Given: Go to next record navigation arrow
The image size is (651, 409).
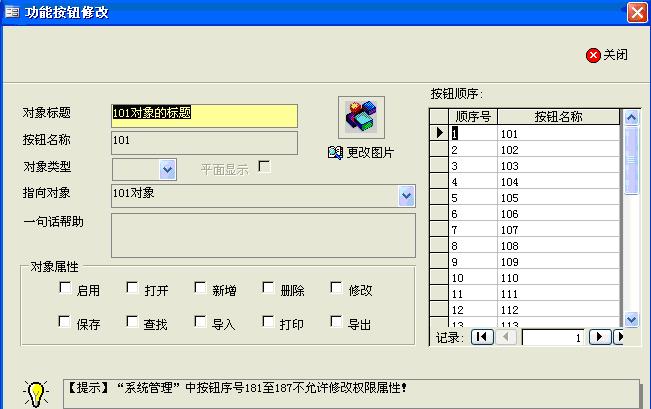Looking at the screenshot, I should [x=599, y=338].
